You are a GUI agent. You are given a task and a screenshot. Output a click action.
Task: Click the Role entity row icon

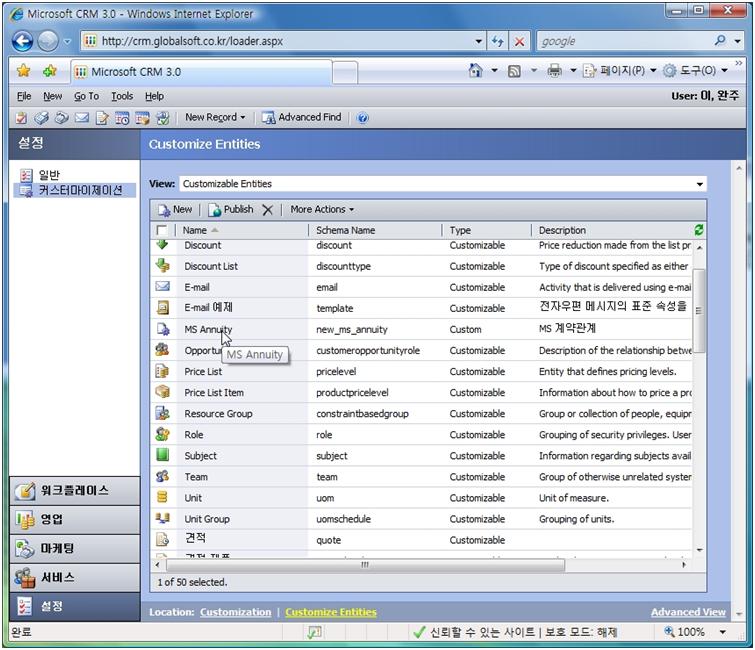(163, 435)
